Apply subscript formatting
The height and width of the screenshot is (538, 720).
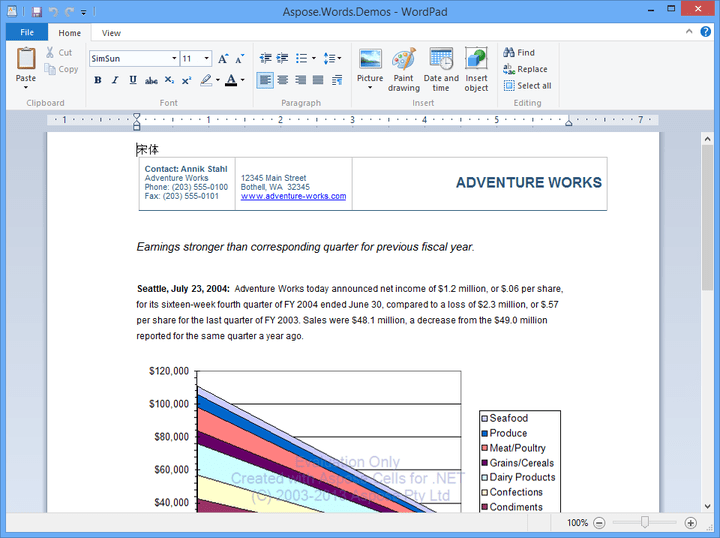point(169,80)
